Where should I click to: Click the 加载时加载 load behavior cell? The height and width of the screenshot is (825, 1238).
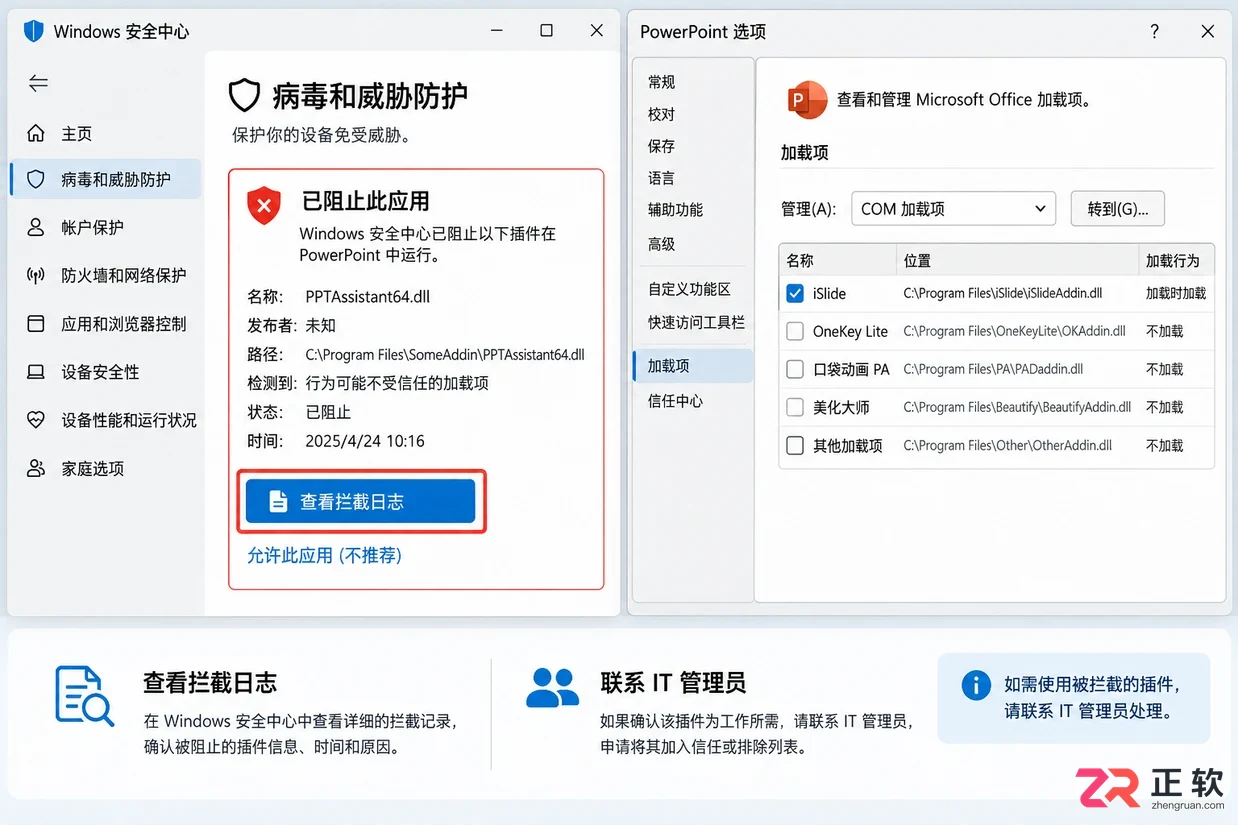(1176, 293)
